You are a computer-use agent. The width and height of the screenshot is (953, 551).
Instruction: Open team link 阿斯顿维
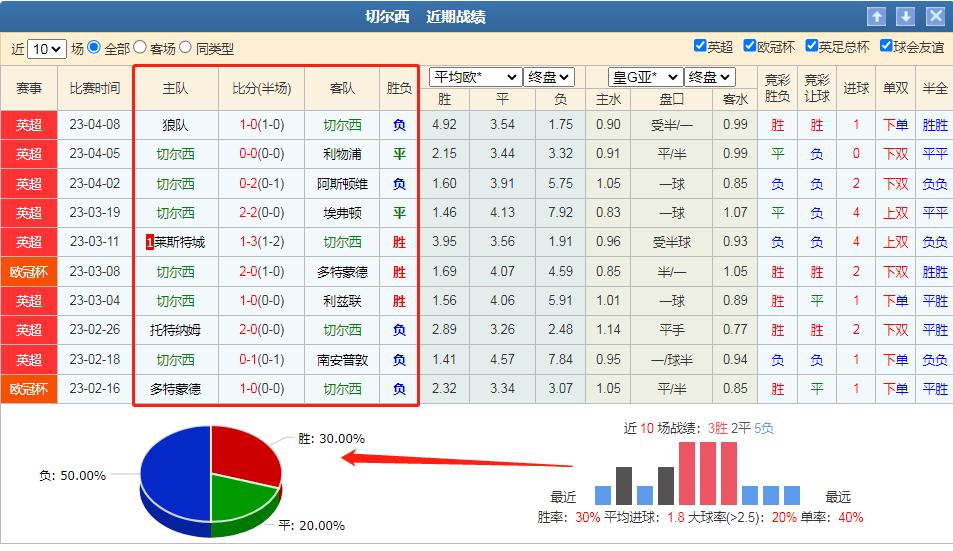click(x=342, y=183)
